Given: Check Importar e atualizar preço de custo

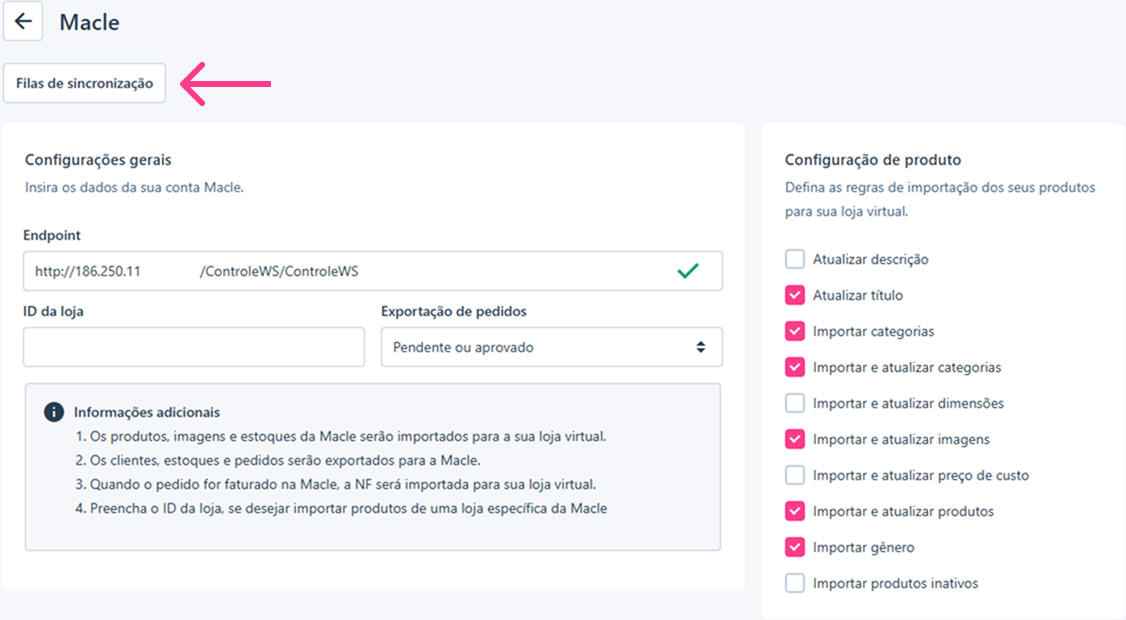Looking at the screenshot, I should click(x=795, y=475).
